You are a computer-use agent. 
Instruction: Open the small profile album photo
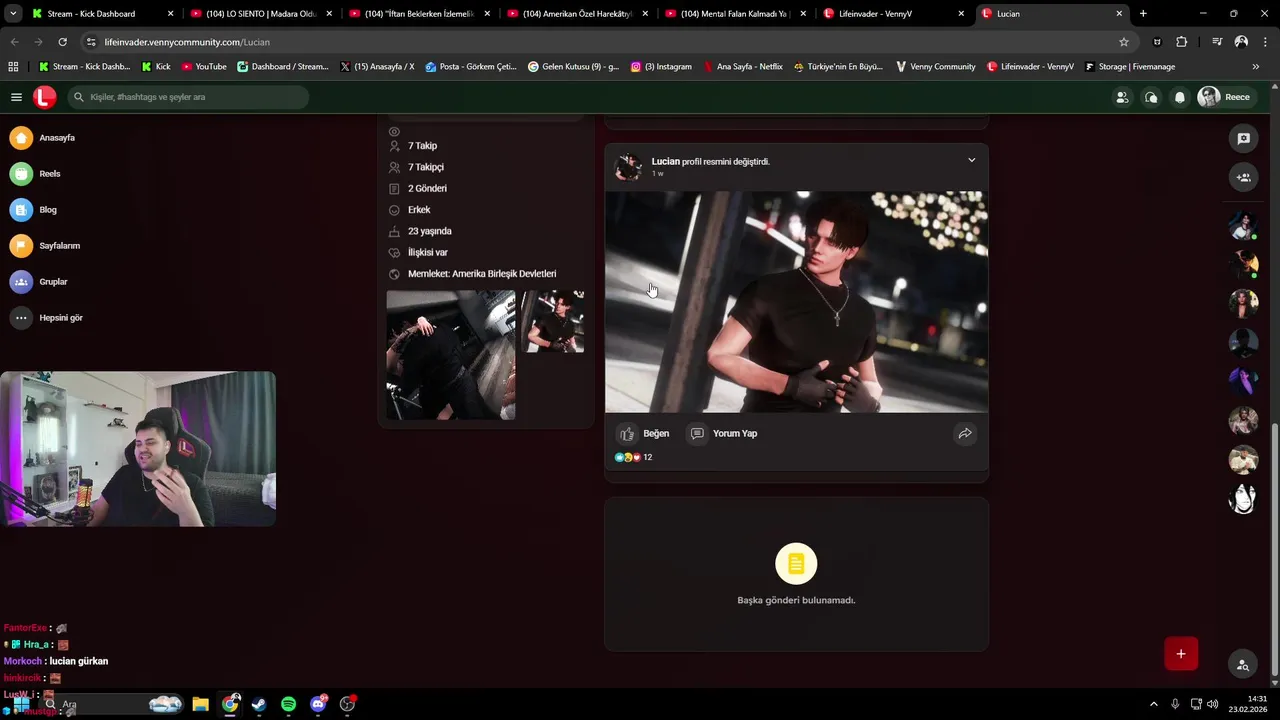point(553,322)
